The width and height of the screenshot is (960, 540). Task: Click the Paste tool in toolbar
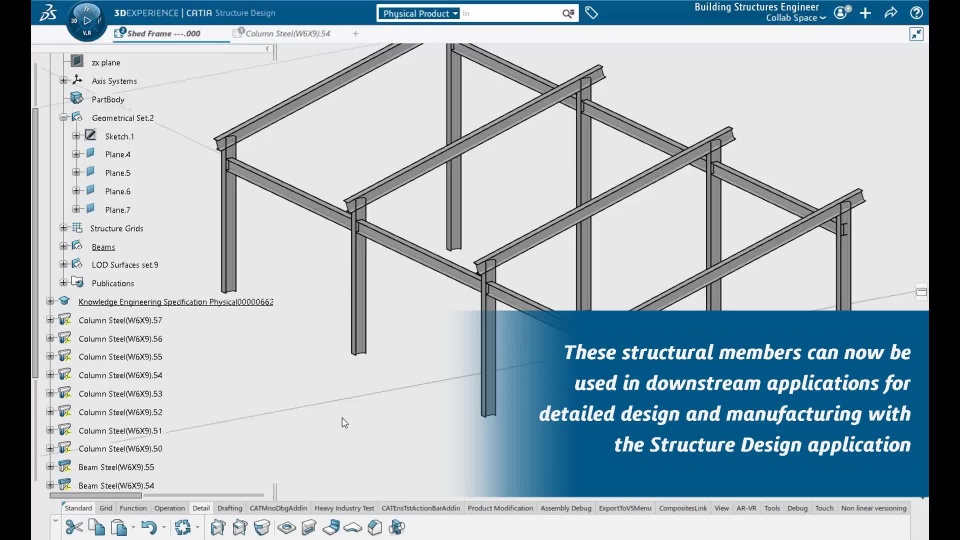pos(119,527)
